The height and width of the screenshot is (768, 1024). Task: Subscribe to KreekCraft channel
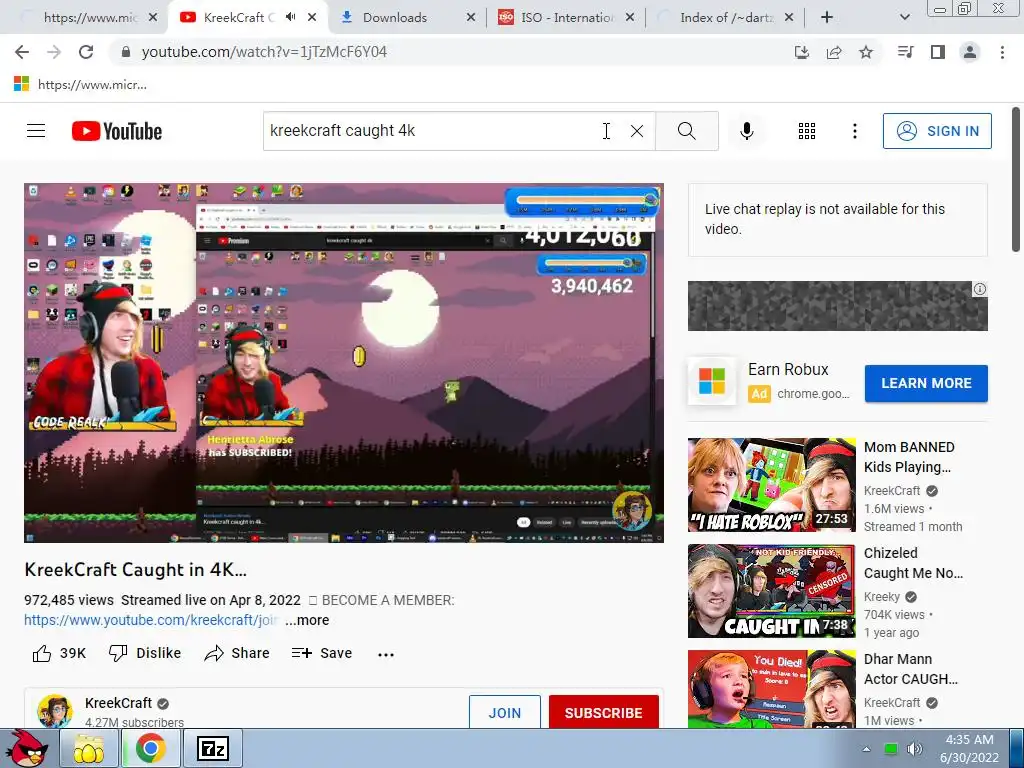pos(603,712)
